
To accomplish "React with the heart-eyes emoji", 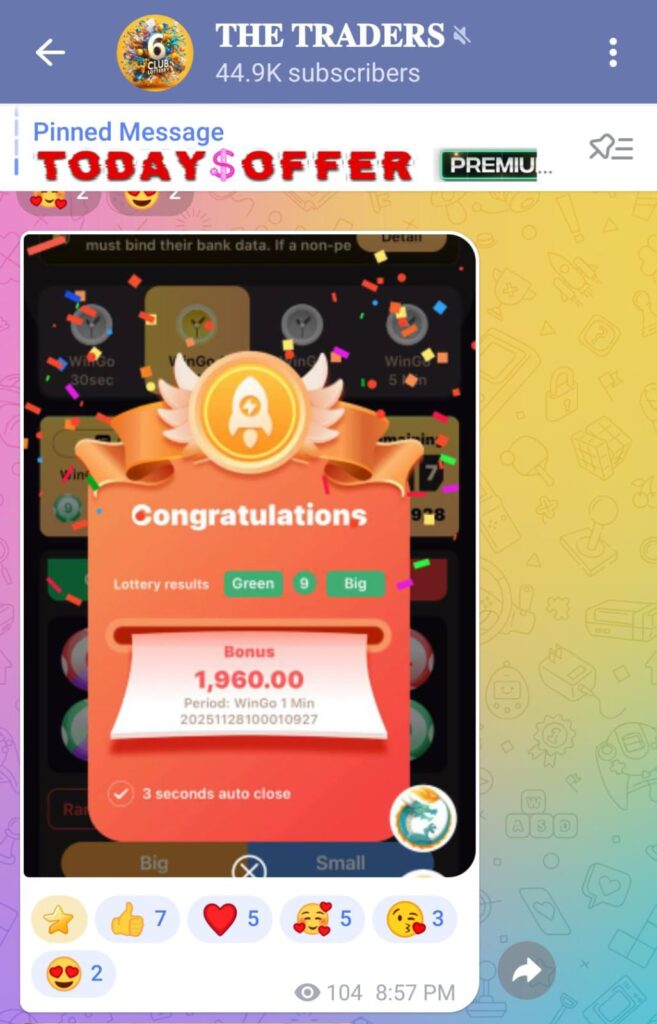I will point(73,974).
